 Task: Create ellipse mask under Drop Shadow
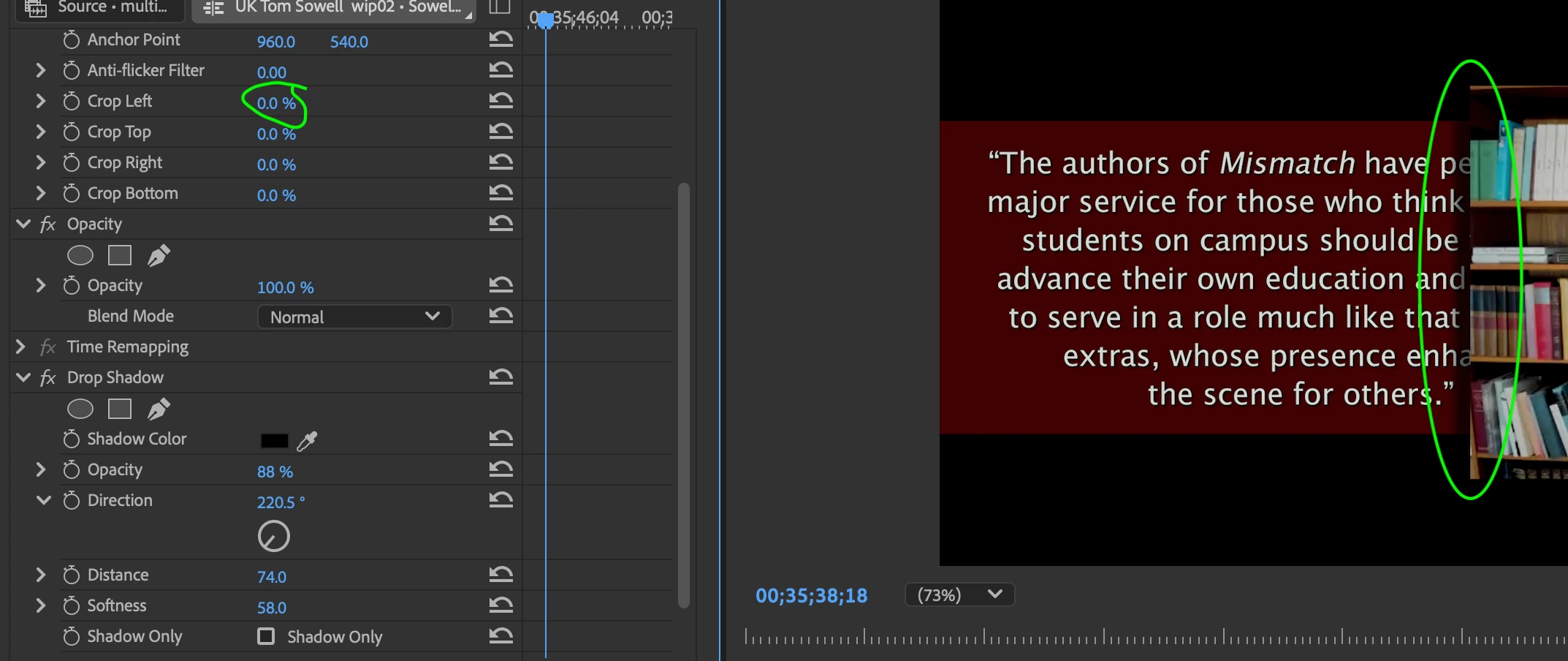point(80,409)
